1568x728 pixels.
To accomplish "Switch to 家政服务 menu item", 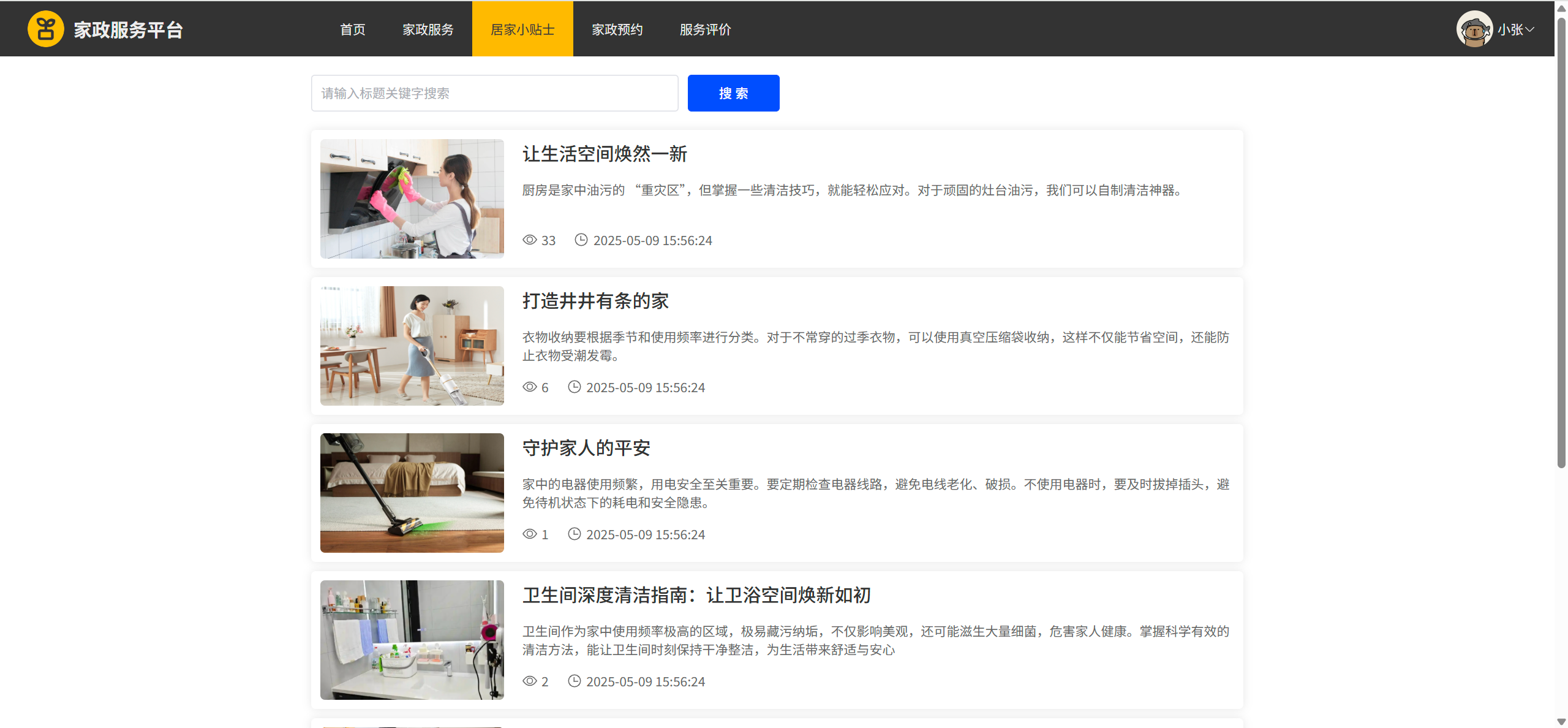I will [x=428, y=29].
